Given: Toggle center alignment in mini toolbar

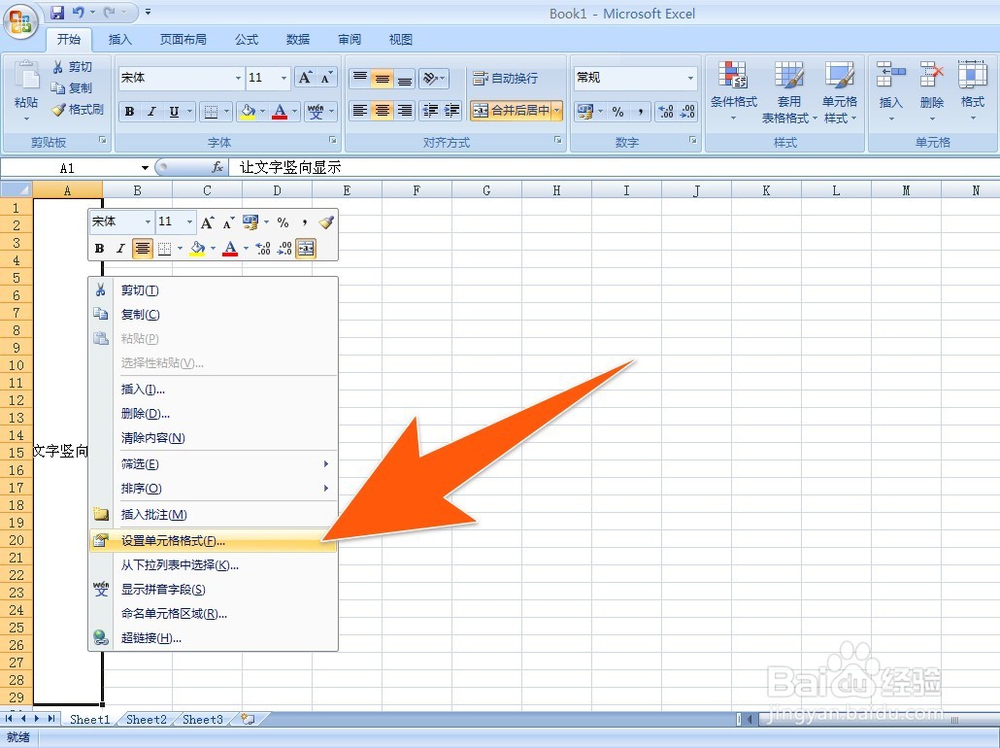Looking at the screenshot, I should [142, 249].
